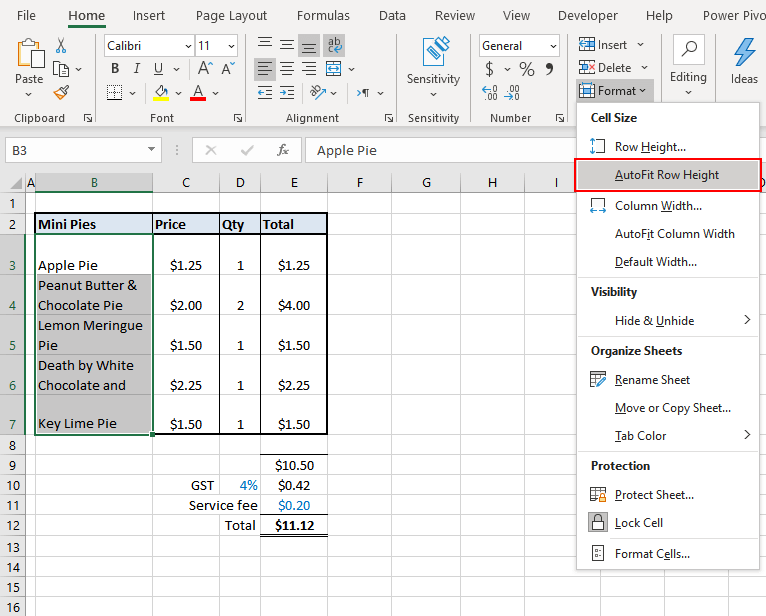Open the General number format dropdown
The height and width of the screenshot is (616, 766).
pyautogui.click(x=553, y=46)
